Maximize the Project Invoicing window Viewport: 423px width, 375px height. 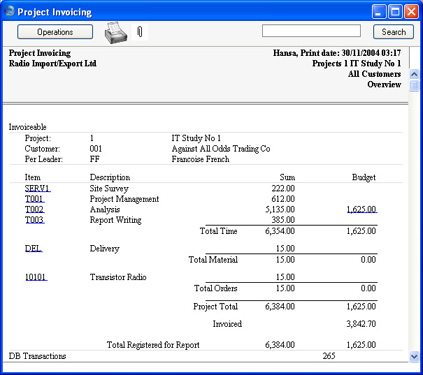[395, 12]
